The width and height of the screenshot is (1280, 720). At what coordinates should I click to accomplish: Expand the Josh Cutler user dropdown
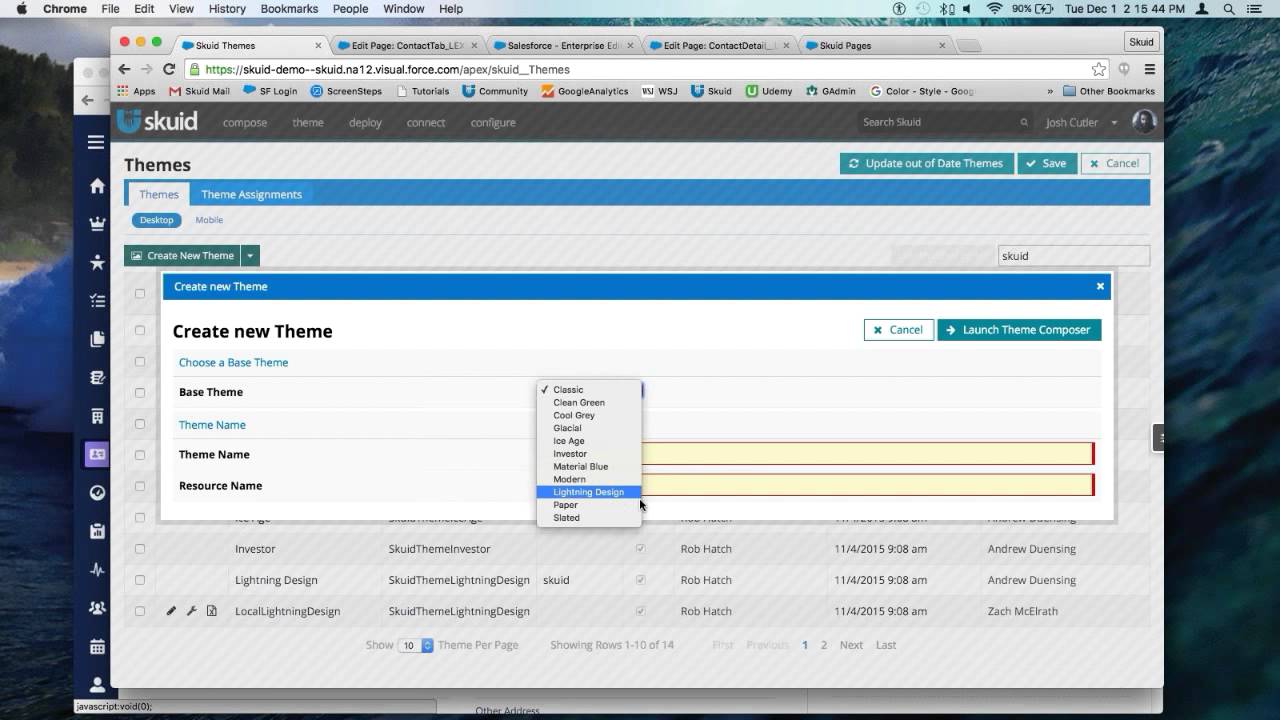click(x=1114, y=122)
